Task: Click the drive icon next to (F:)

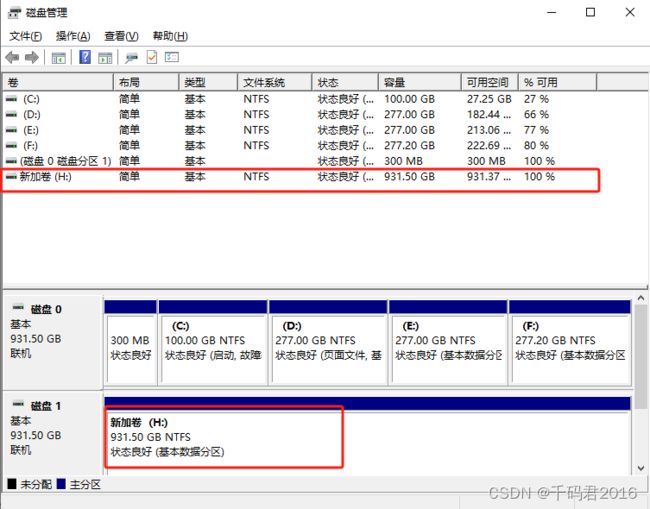Action: point(12,145)
